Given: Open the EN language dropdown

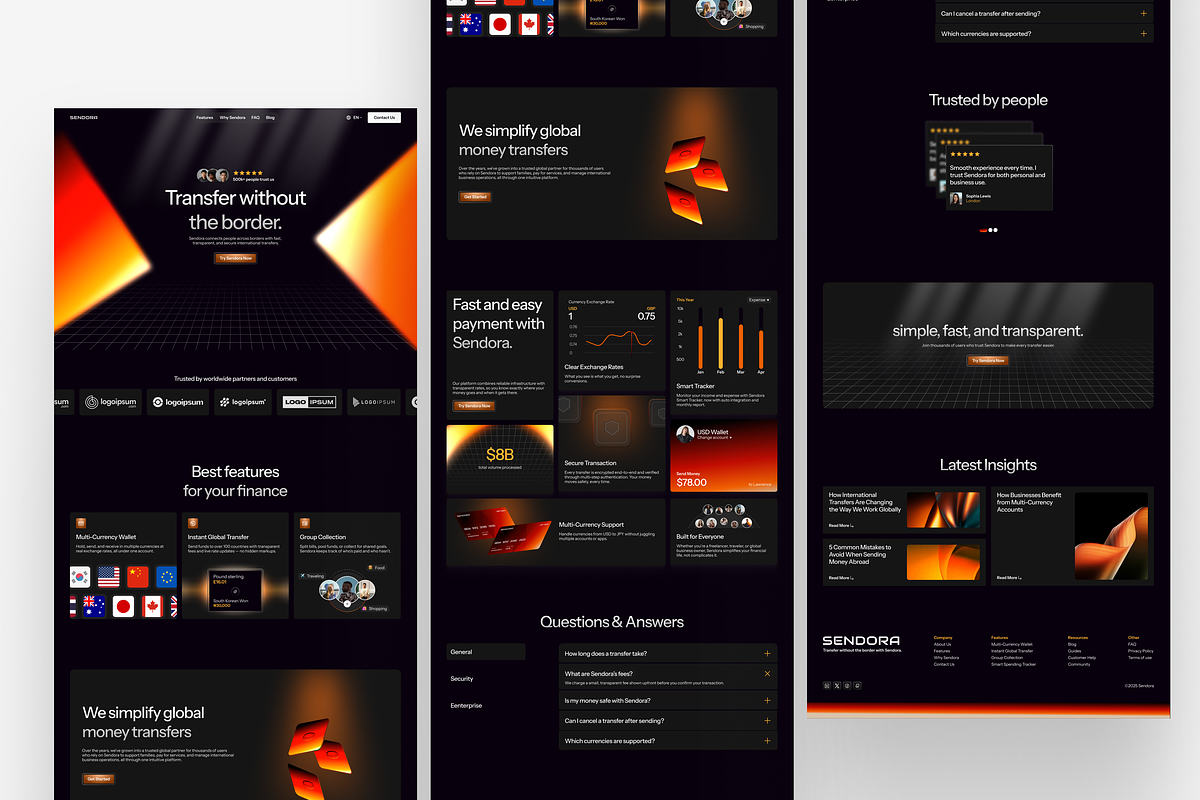Looking at the screenshot, I should (358, 118).
